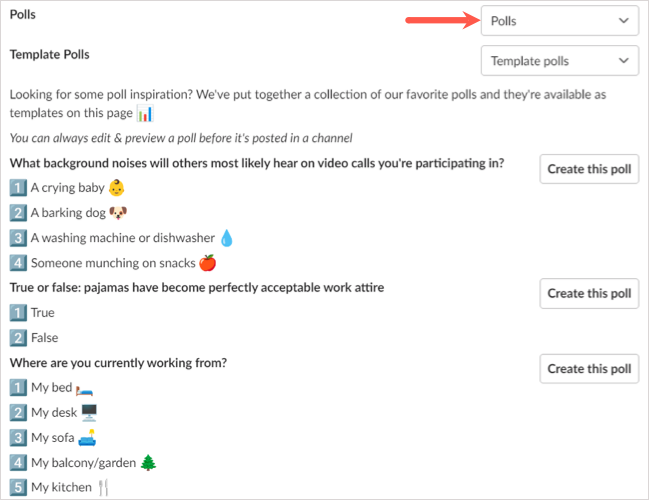Click the red apple emoji icon

[x=208, y=263]
